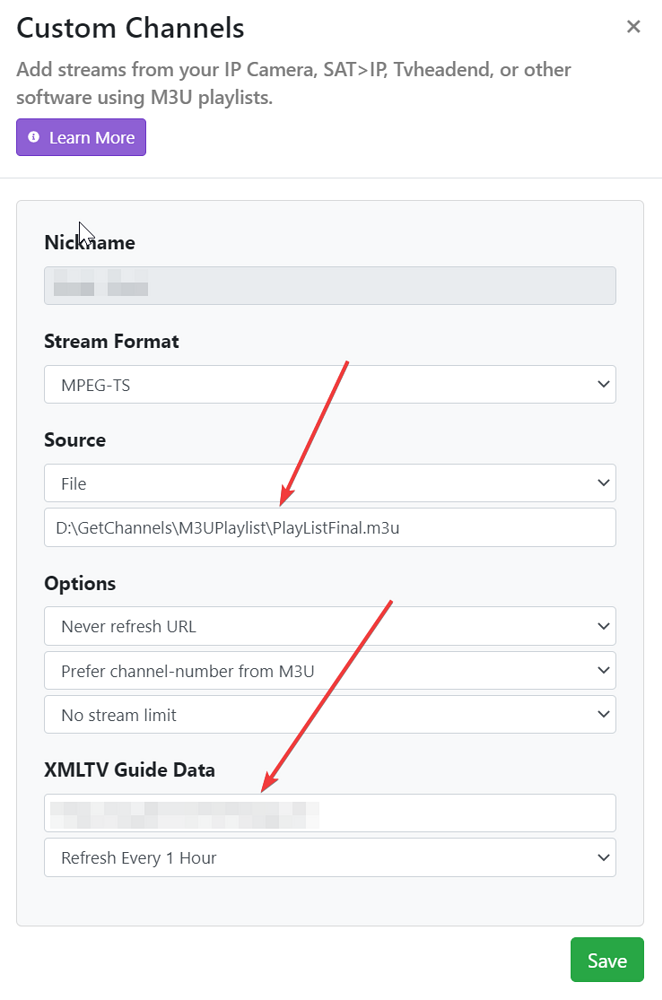Click the No stream limit chevron arrow
The height and width of the screenshot is (1000, 662).
coord(603,714)
